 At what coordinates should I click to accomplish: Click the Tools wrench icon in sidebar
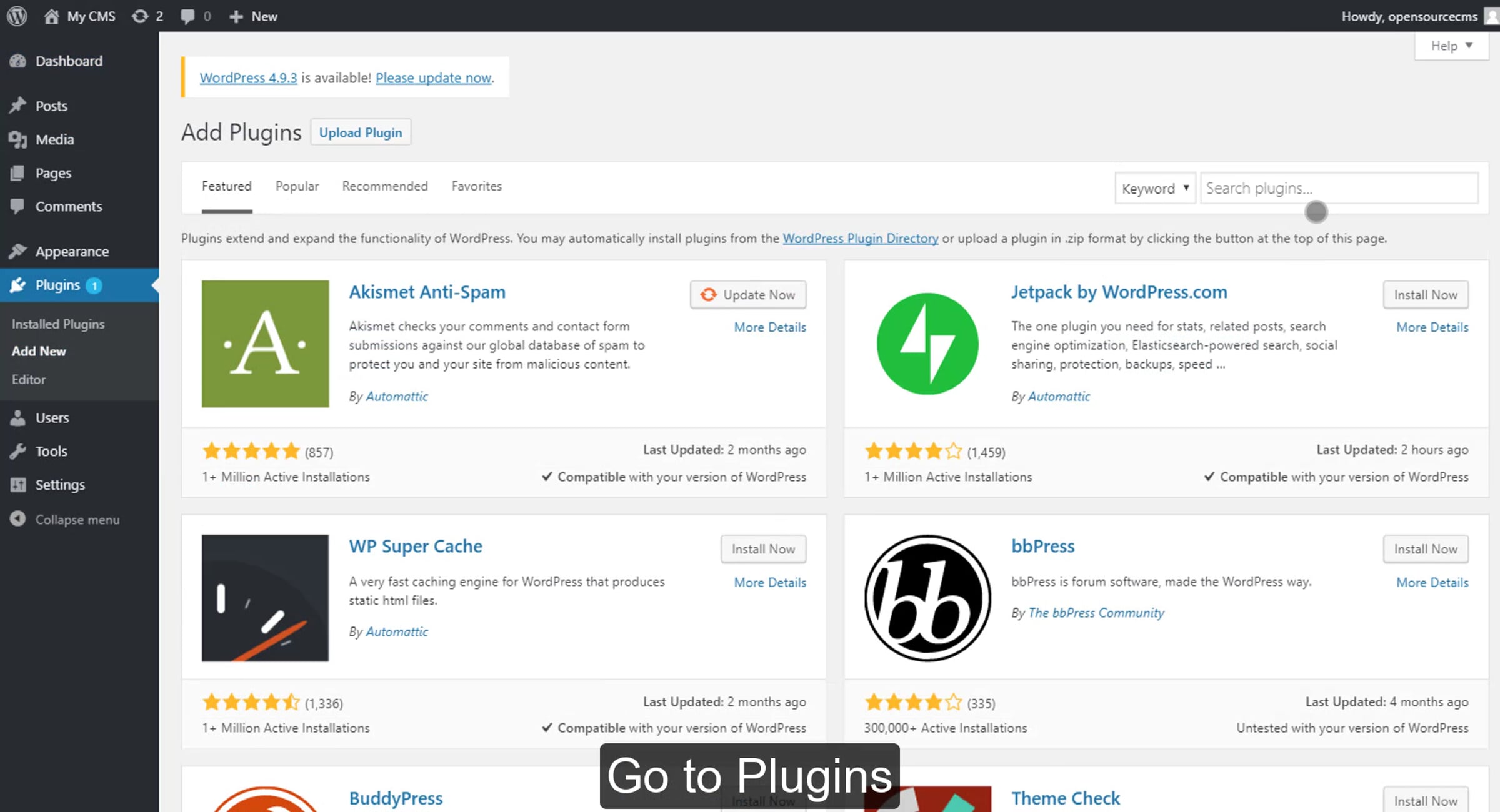(x=18, y=451)
